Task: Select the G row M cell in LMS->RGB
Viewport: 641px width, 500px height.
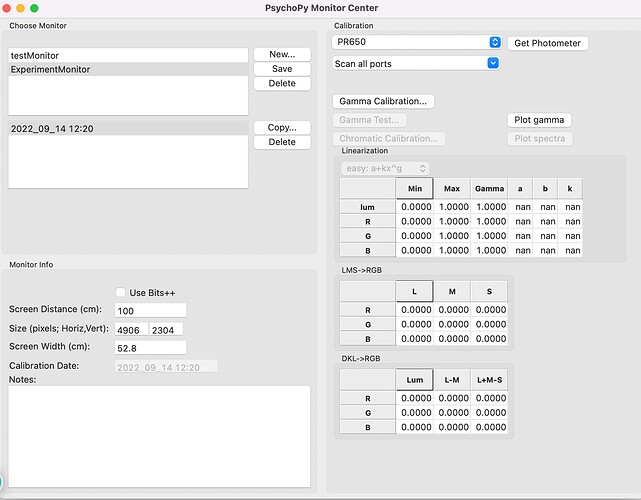Action: [x=452, y=324]
